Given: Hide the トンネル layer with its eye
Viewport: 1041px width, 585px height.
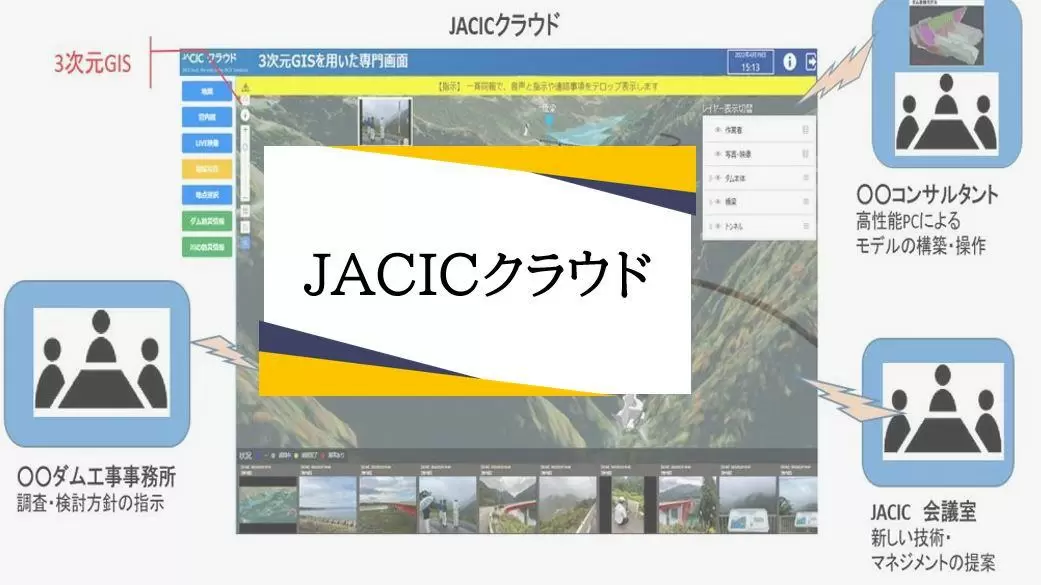Looking at the screenshot, I should tap(718, 226).
